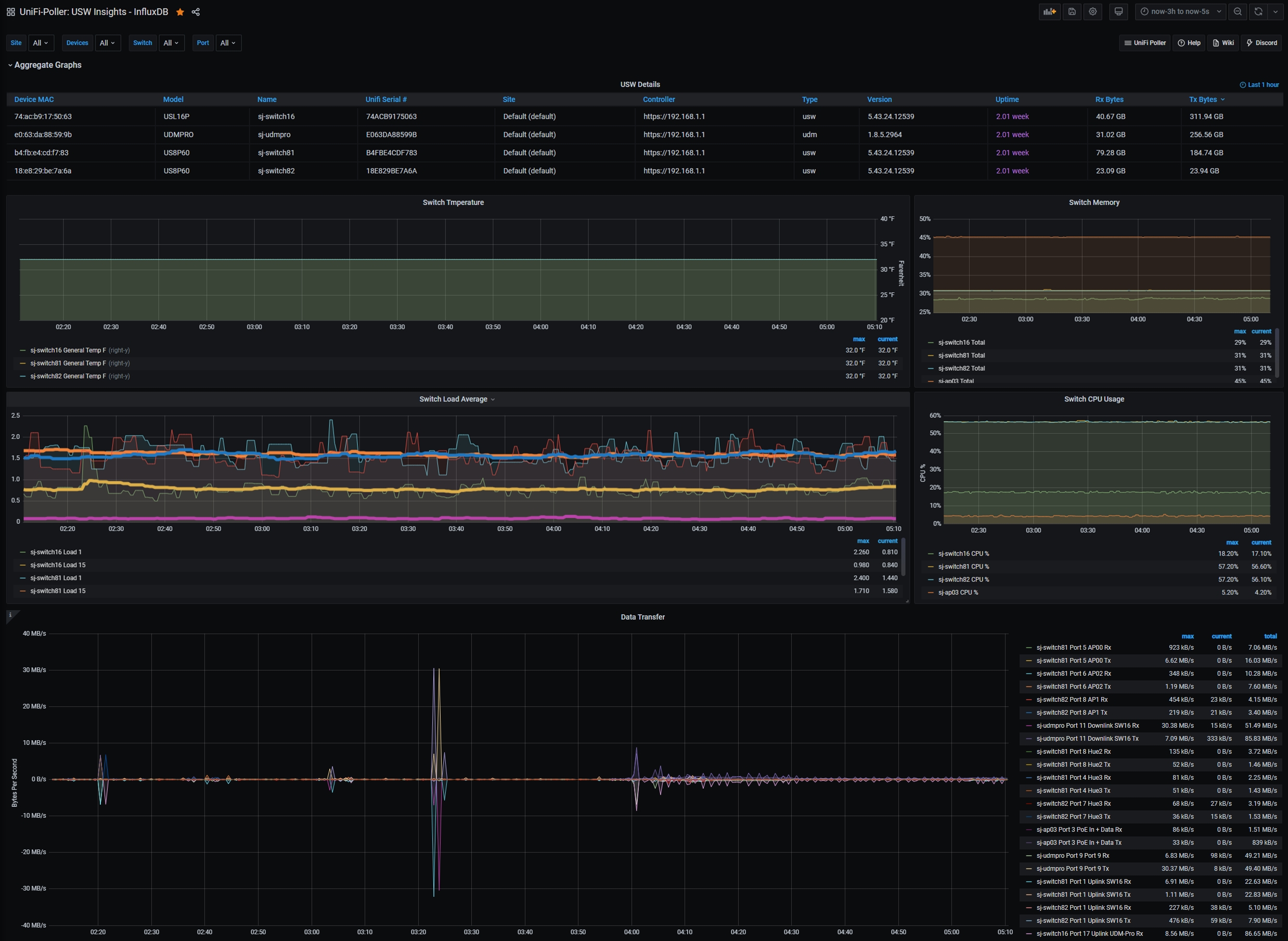Open dashboard settings gear
Image resolution: width=1288 pixels, height=941 pixels.
1092,11
